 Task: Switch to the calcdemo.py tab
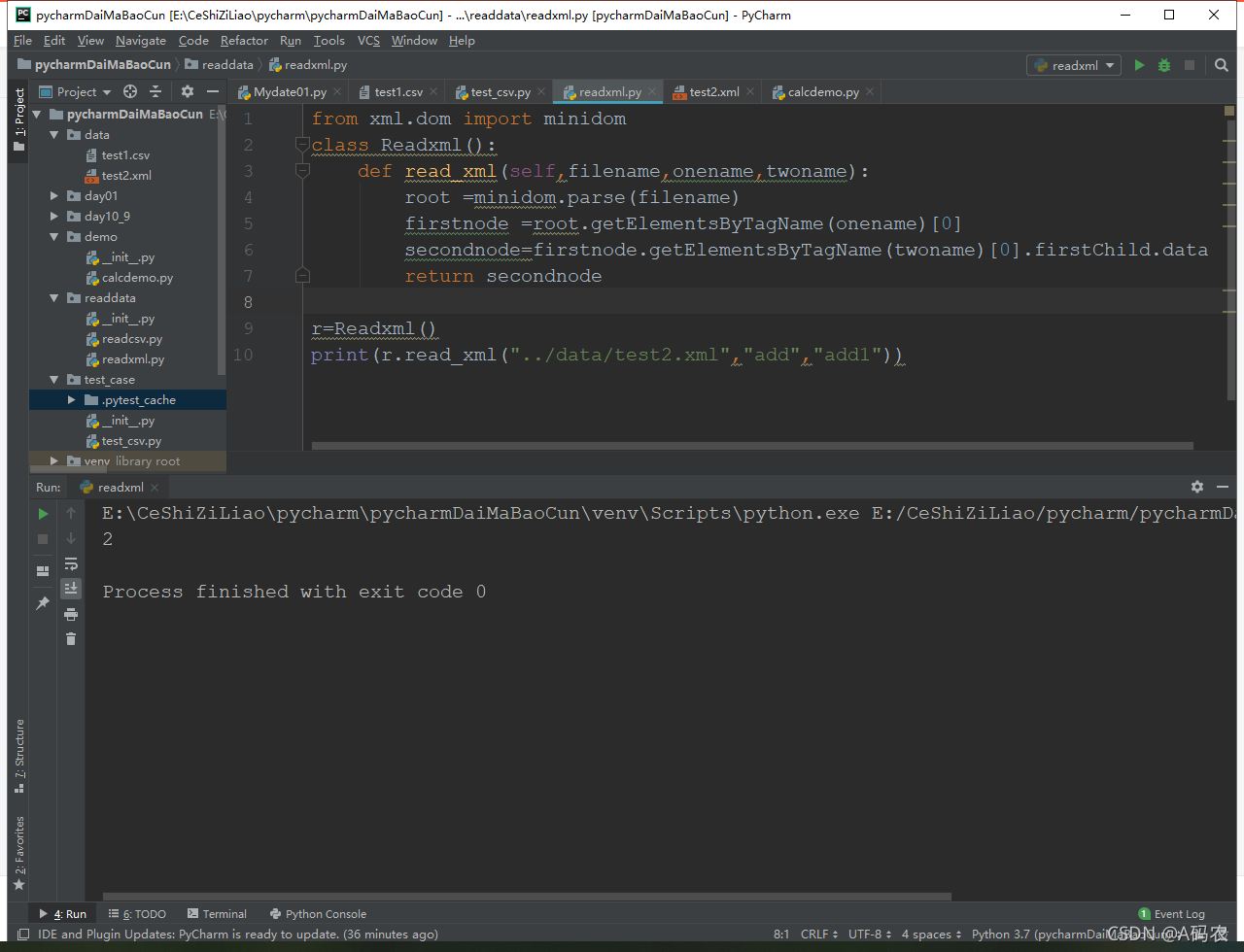coord(822,92)
